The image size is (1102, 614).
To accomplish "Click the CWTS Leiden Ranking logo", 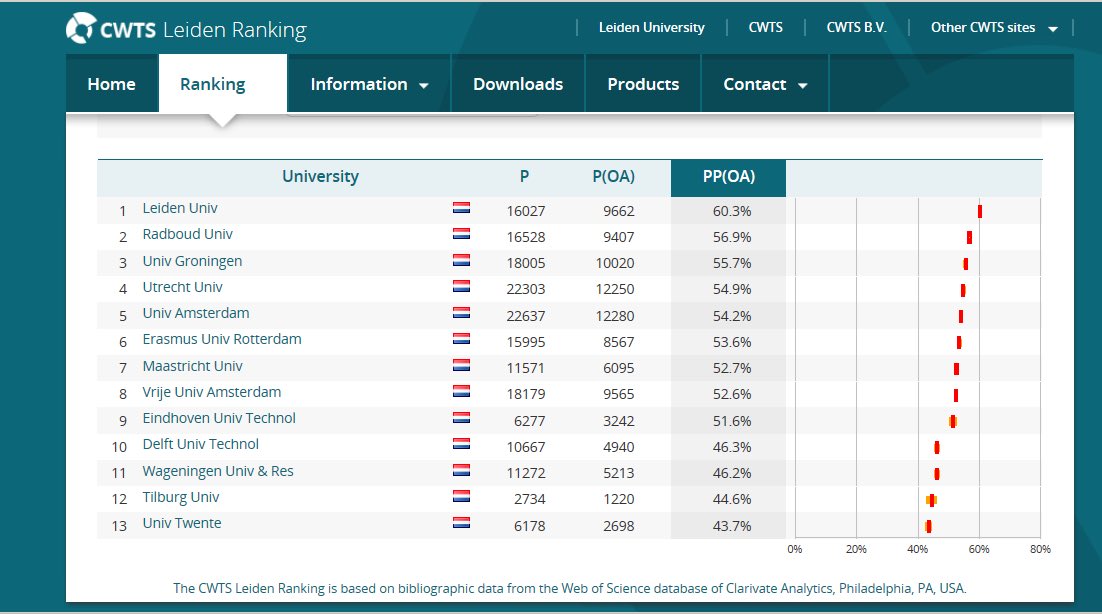I will [186, 29].
